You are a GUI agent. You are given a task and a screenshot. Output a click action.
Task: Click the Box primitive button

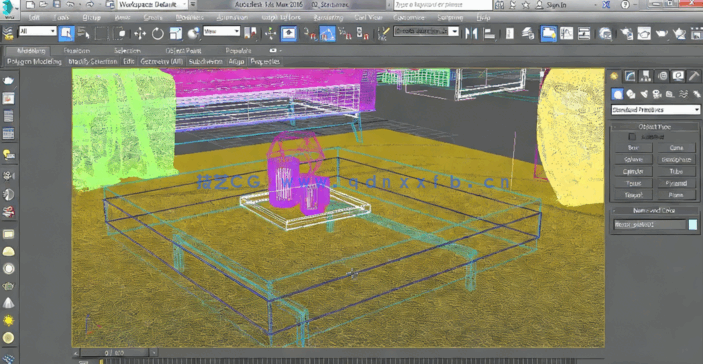click(x=633, y=147)
